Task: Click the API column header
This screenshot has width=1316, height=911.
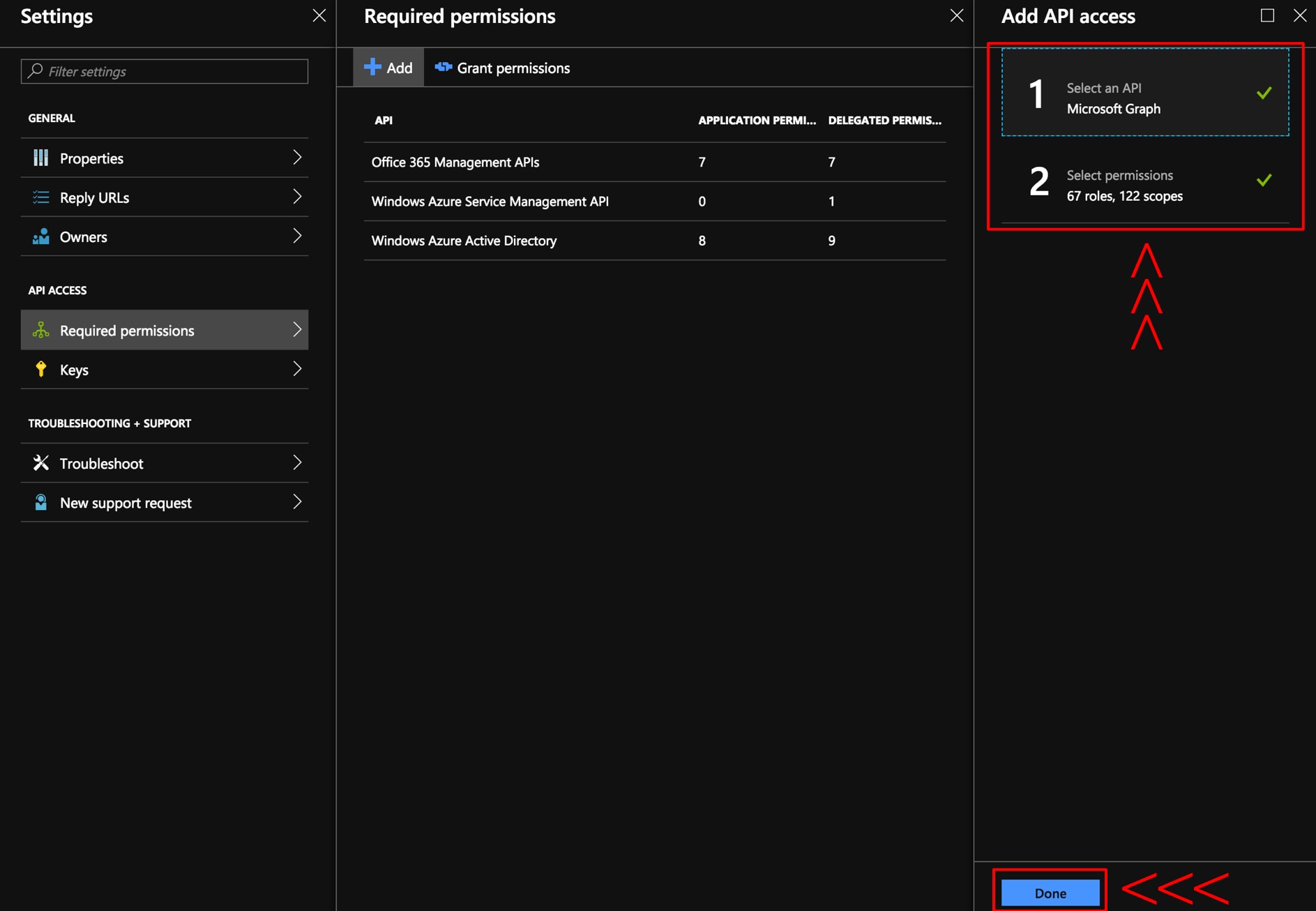Action: tap(384, 120)
